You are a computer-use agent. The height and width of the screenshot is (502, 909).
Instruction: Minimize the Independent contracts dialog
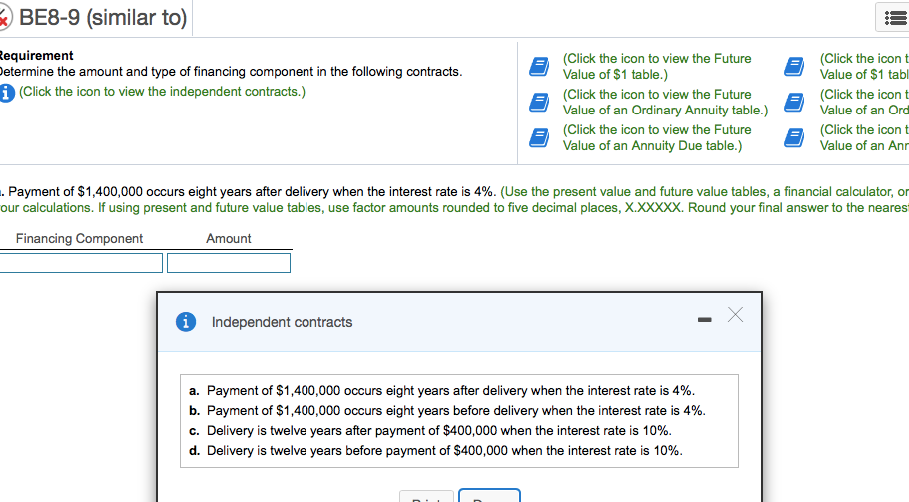[x=703, y=321]
